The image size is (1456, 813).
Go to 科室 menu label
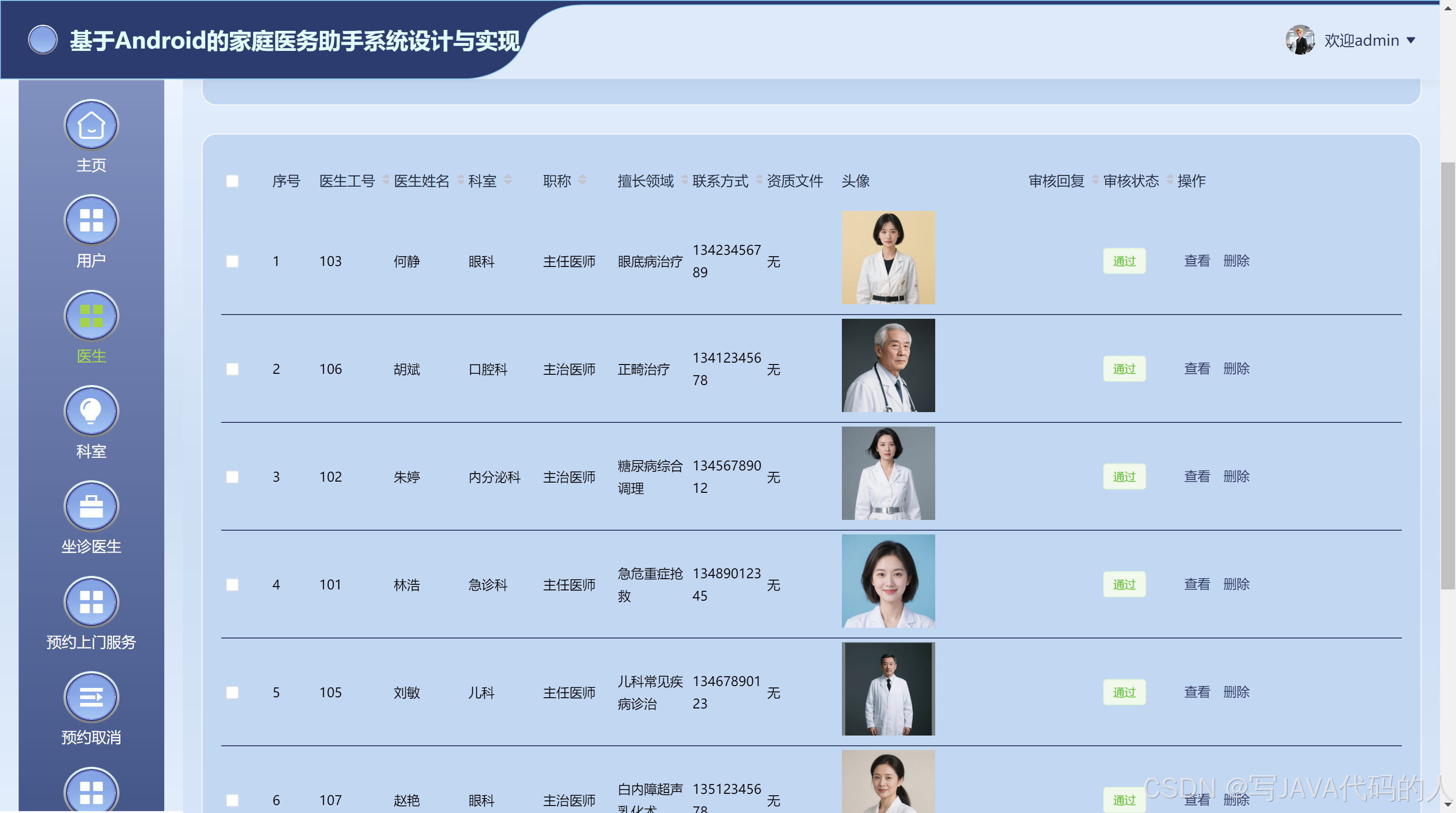tap(91, 451)
